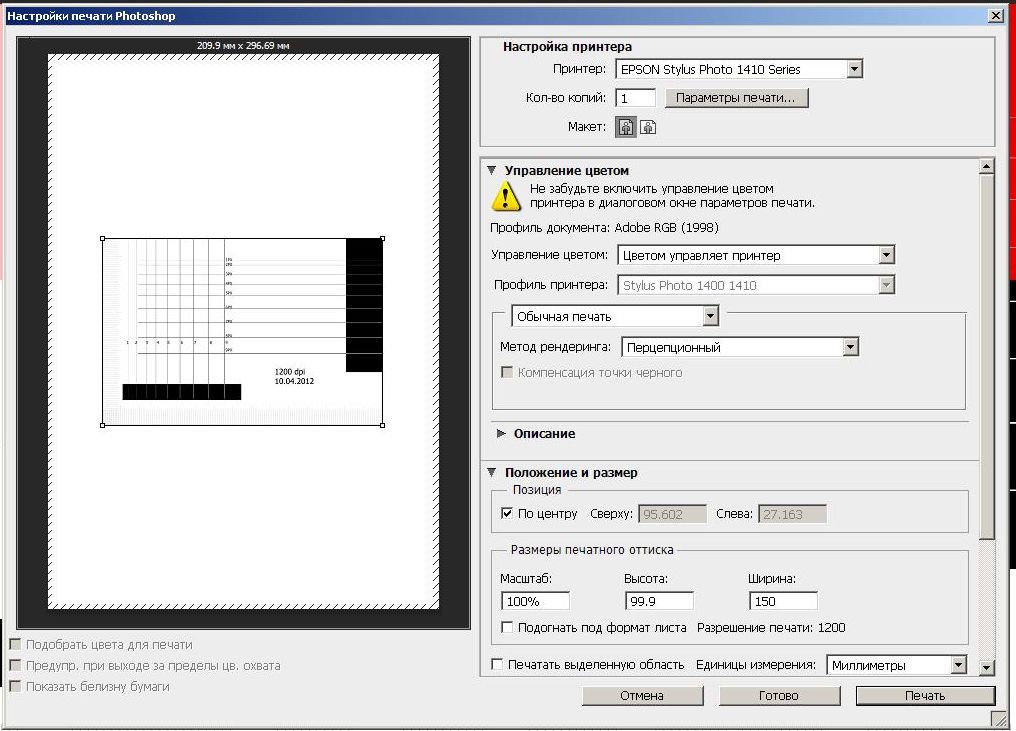Click the vertical scrollbar thumb in settings panel
The image size is (1016, 731).
pos(986,356)
